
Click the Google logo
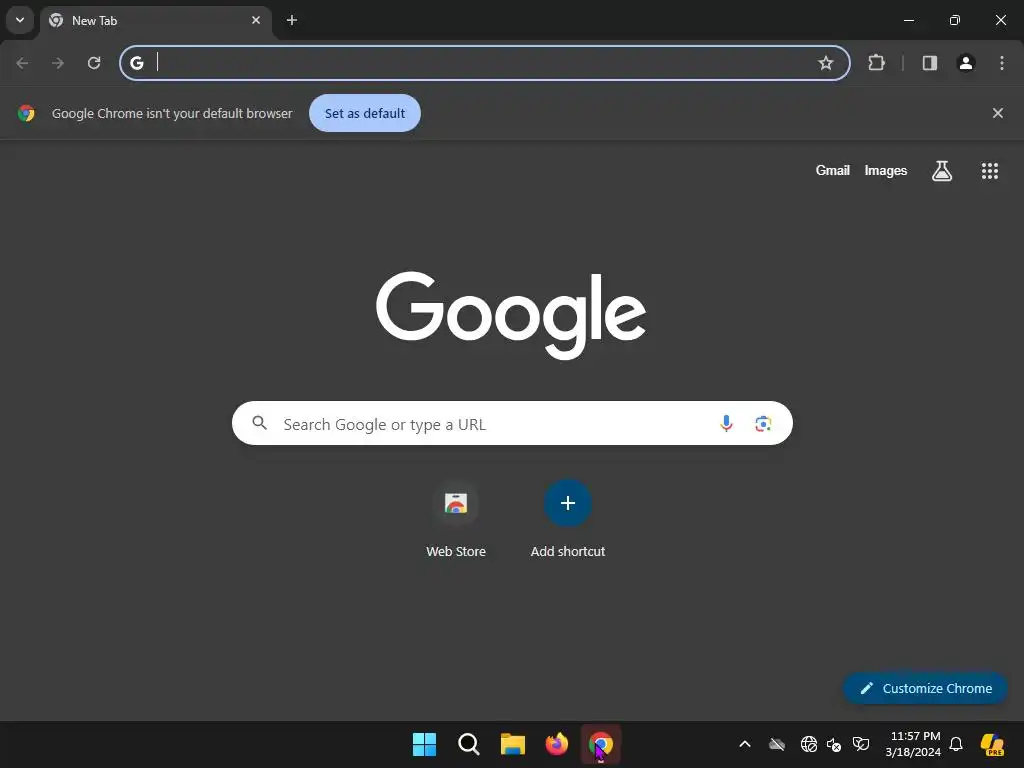tap(511, 315)
